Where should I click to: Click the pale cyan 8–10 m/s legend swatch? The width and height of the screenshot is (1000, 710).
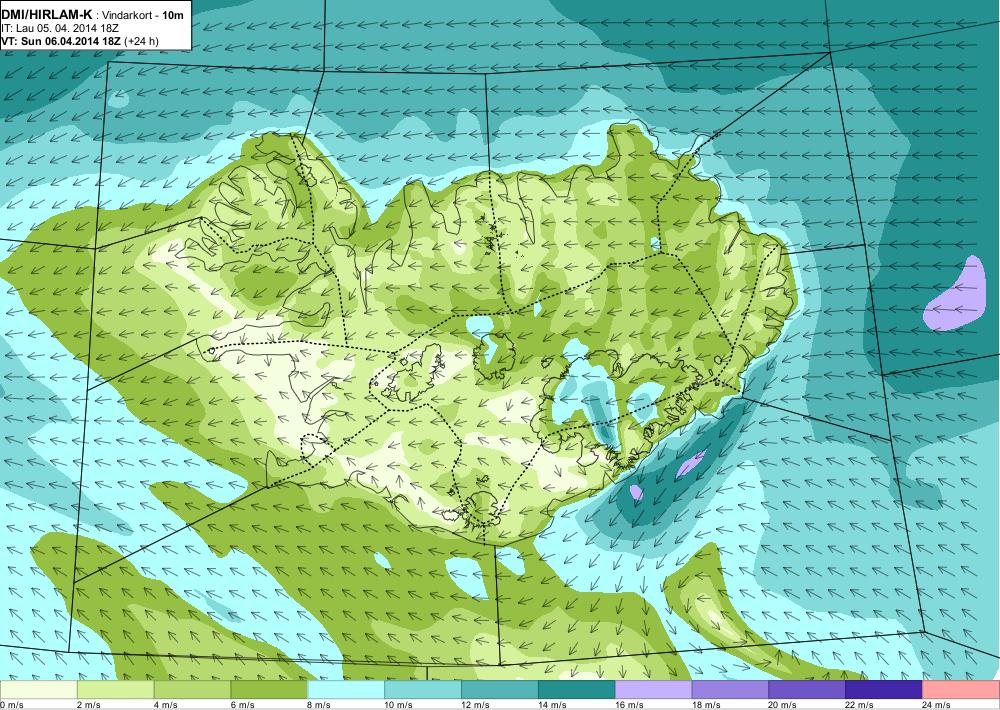346,690
